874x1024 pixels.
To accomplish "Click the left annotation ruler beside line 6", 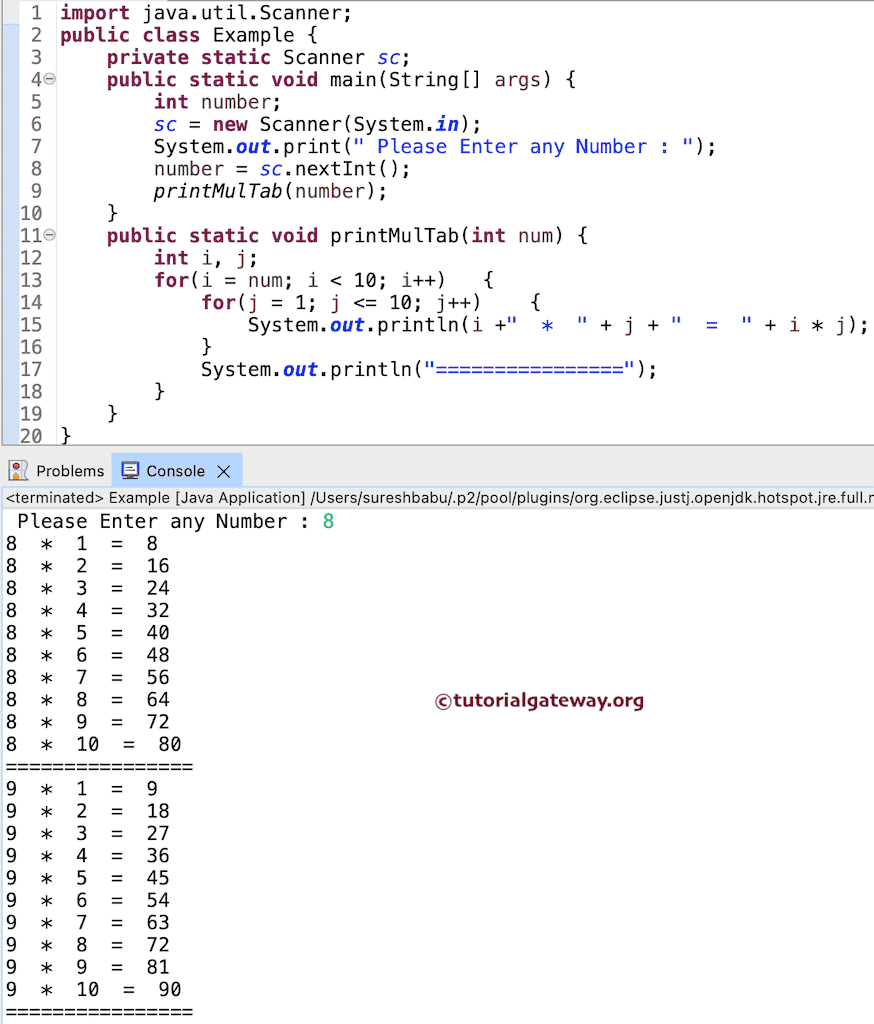I will click(x=10, y=124).
